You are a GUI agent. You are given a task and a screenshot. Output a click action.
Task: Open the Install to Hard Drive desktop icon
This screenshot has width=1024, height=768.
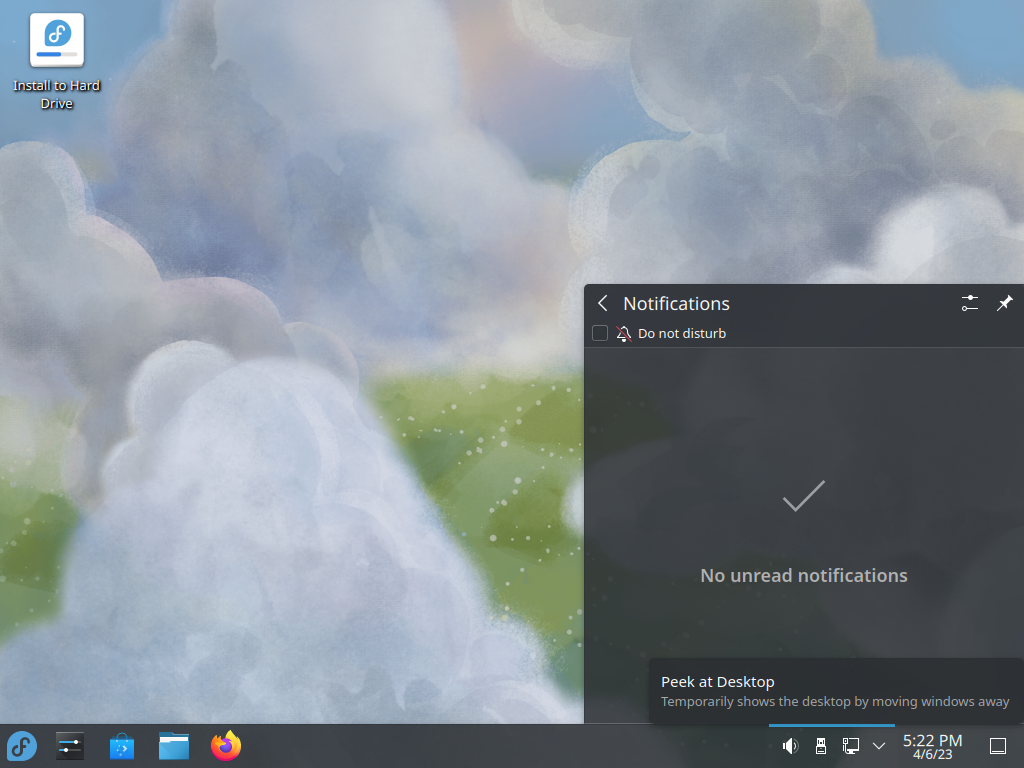[x=56, y=61]
